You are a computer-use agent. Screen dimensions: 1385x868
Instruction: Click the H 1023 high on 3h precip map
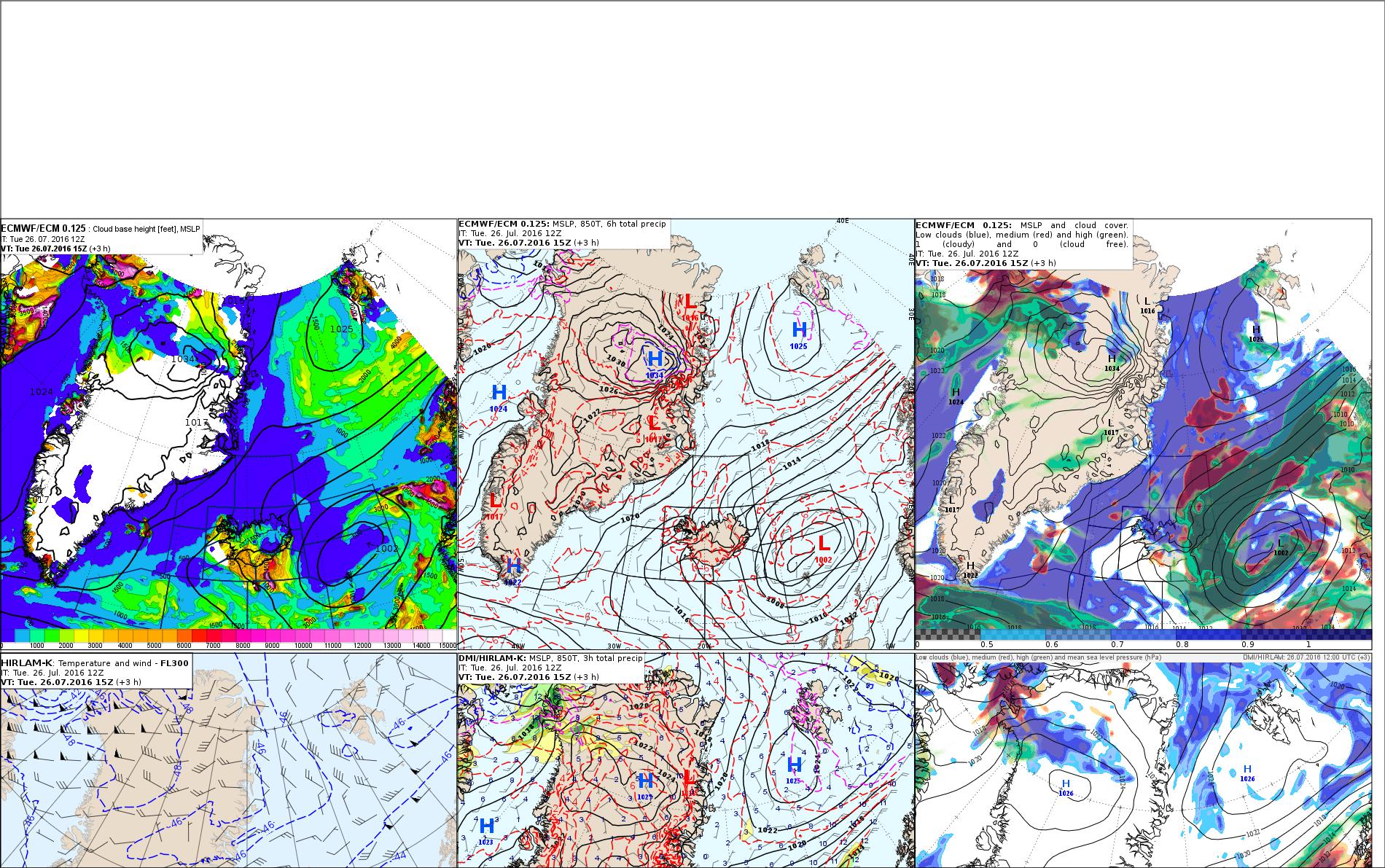487,831
